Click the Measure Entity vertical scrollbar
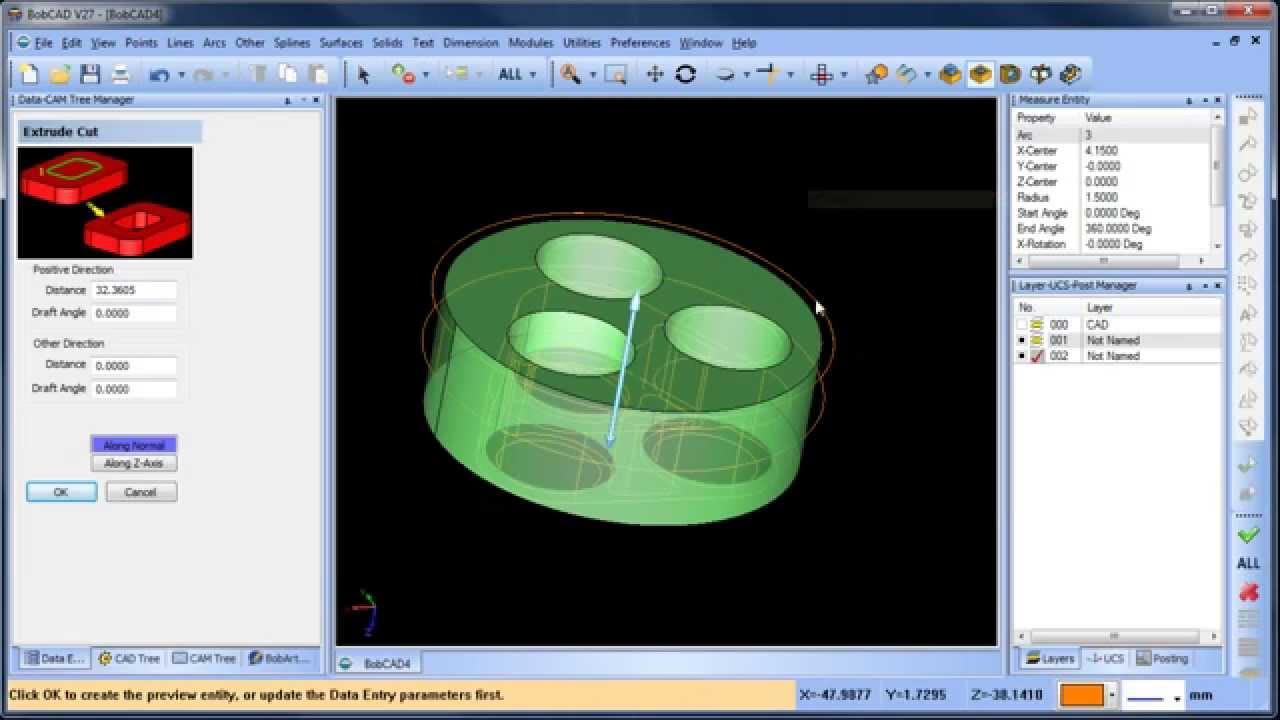 (x=1217, y=181)
